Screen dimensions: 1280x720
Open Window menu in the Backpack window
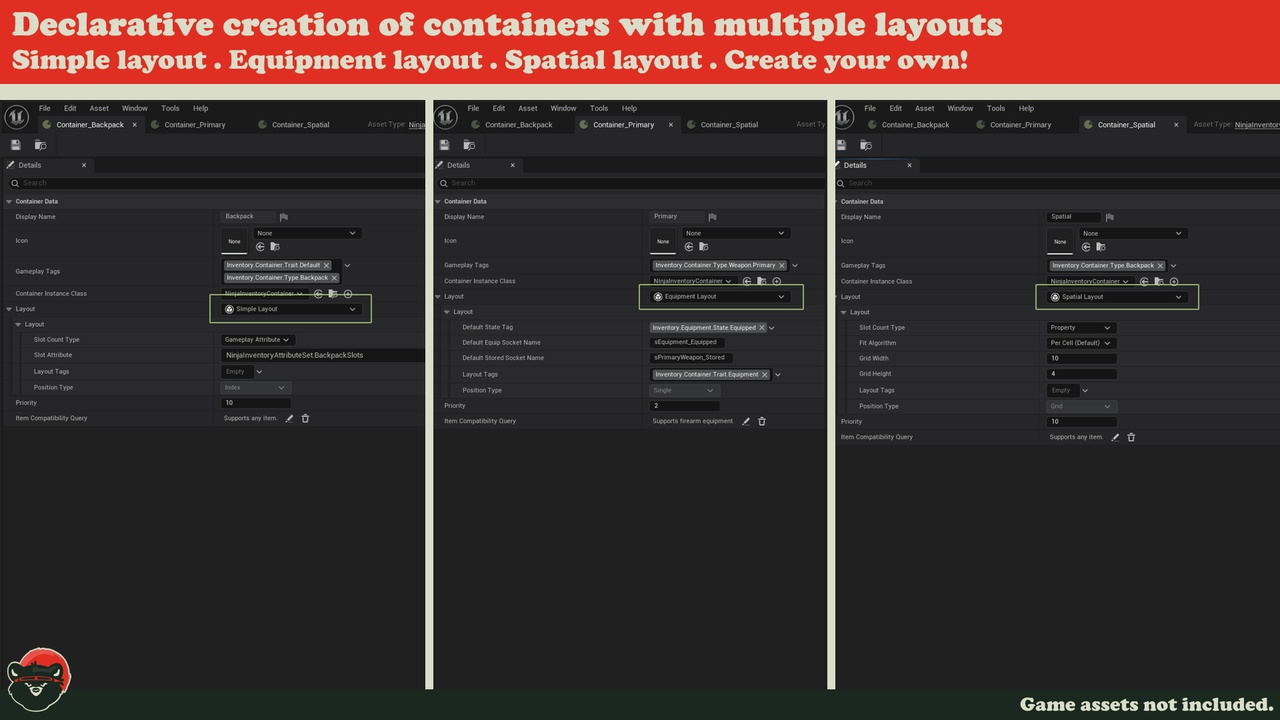tap(135, 108)
